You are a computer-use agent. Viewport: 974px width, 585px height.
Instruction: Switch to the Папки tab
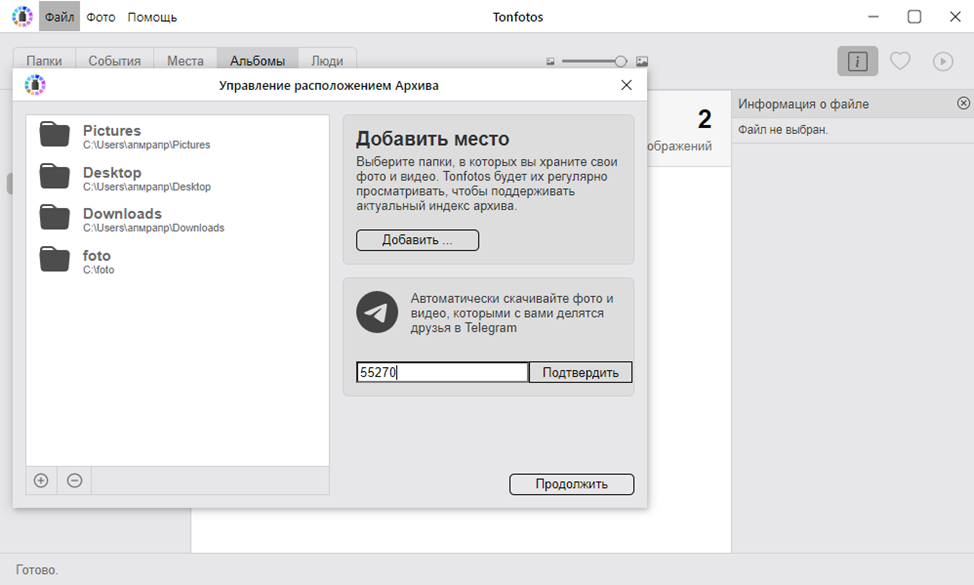pos(44,60)
